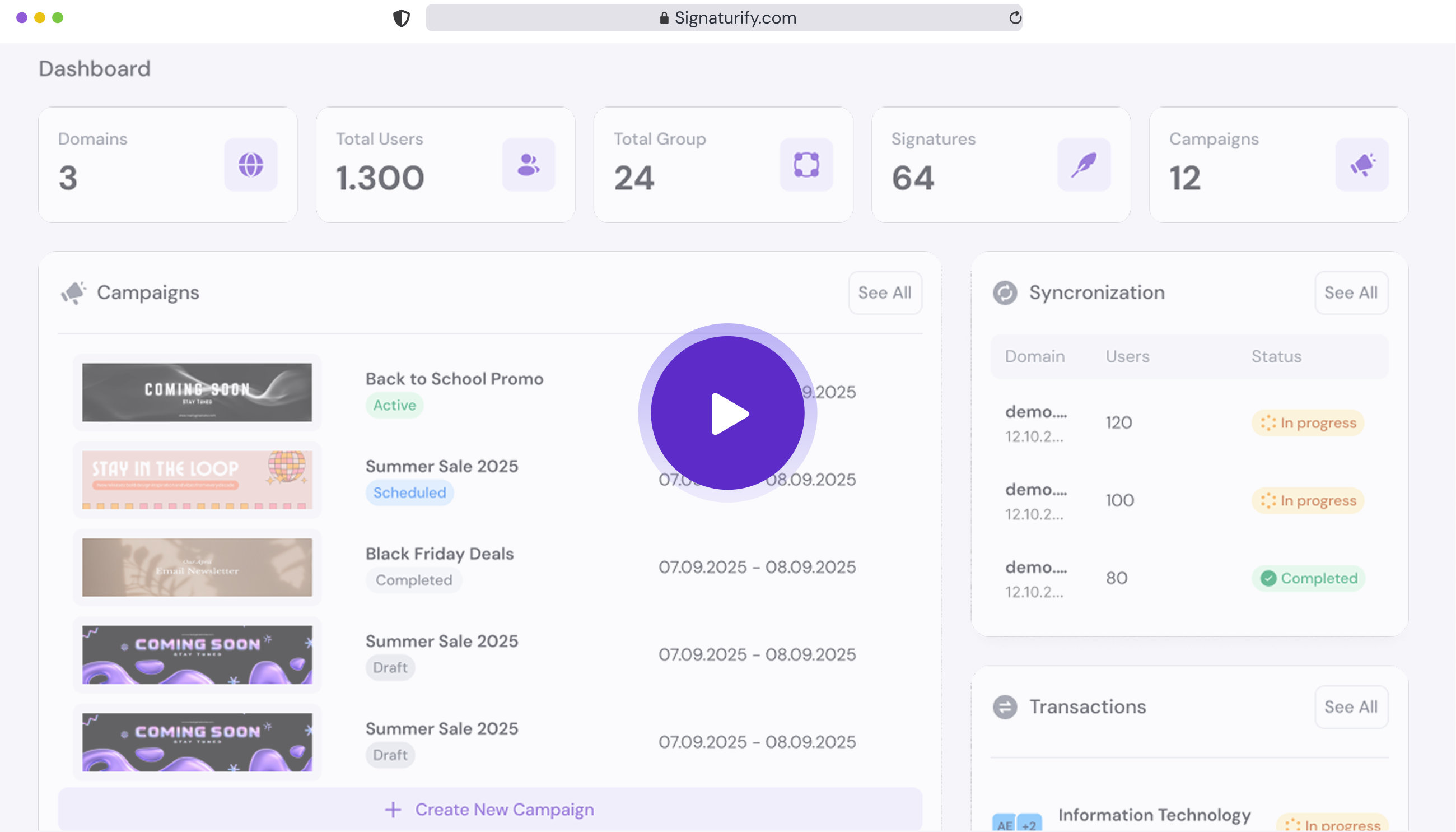
Task: Open See All in the Transactions panel
Action: tap(1351, 707)
